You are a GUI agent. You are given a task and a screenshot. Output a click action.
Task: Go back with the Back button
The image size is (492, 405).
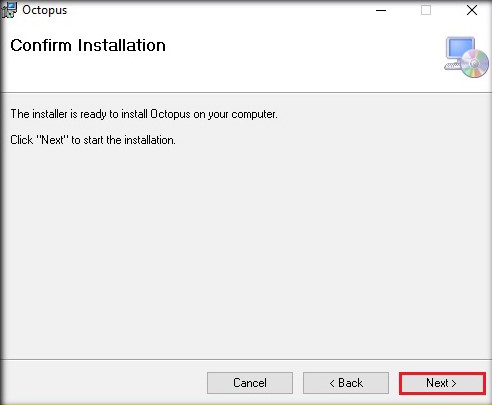(x=346, y=383)
